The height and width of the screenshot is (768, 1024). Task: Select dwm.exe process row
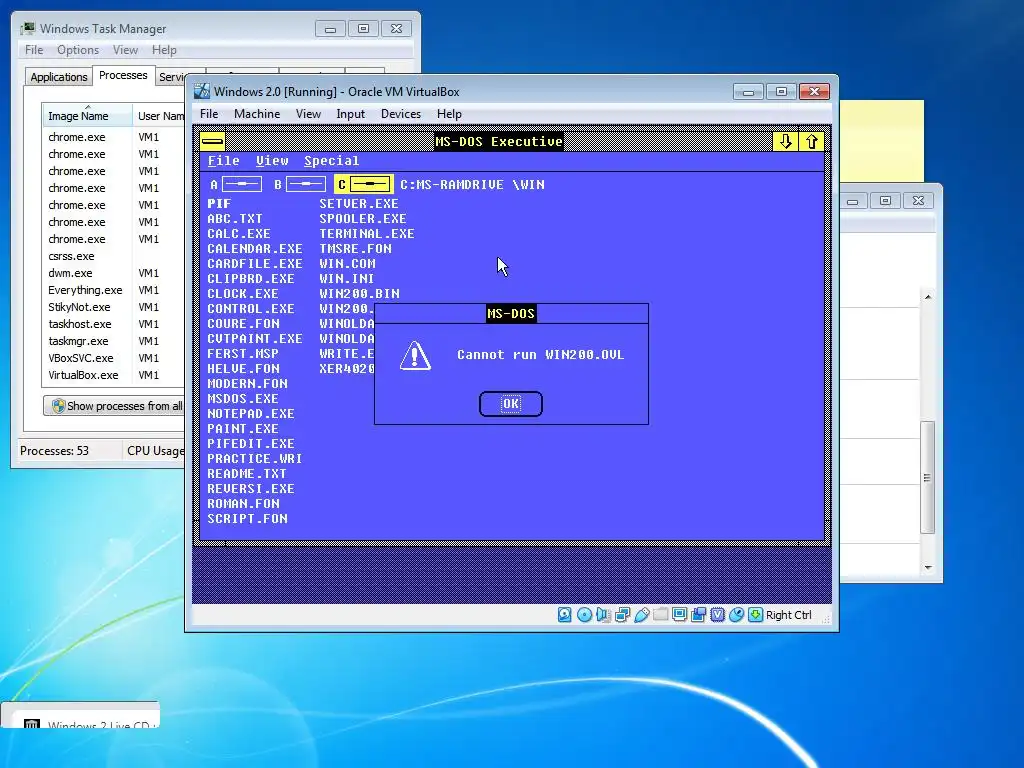click(x=115, y=273)
